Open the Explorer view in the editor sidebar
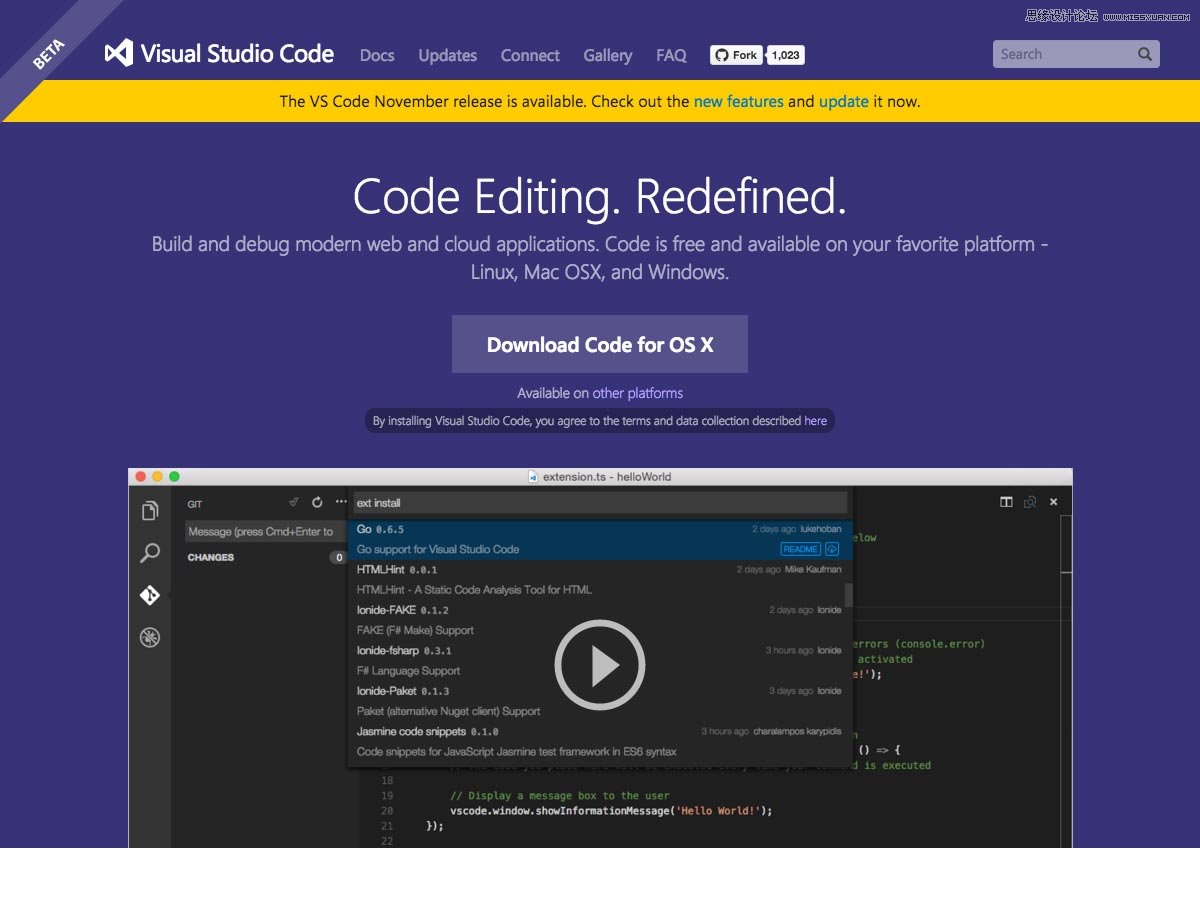Viewport: 1200px width, 900px height. 150,511
